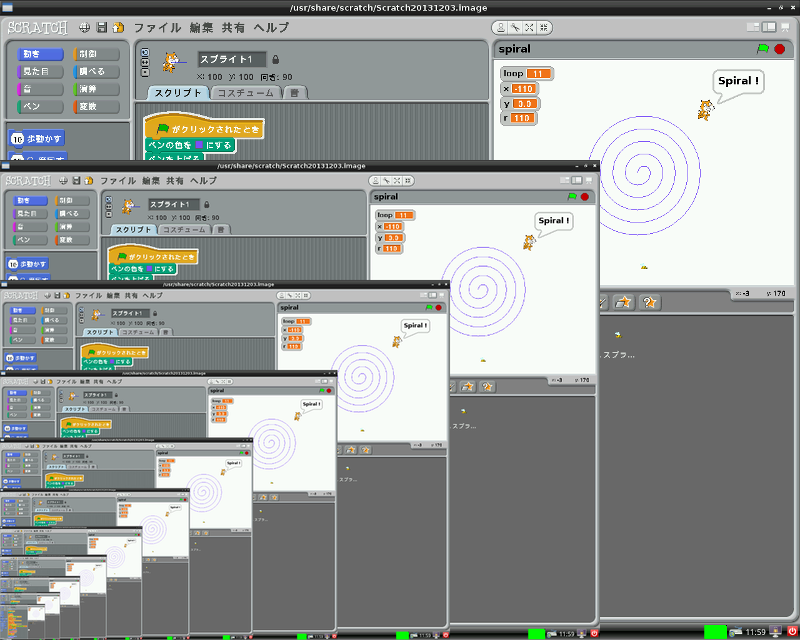Click the red power icon in the taskbar
The image size is (800, 640).
791,632
